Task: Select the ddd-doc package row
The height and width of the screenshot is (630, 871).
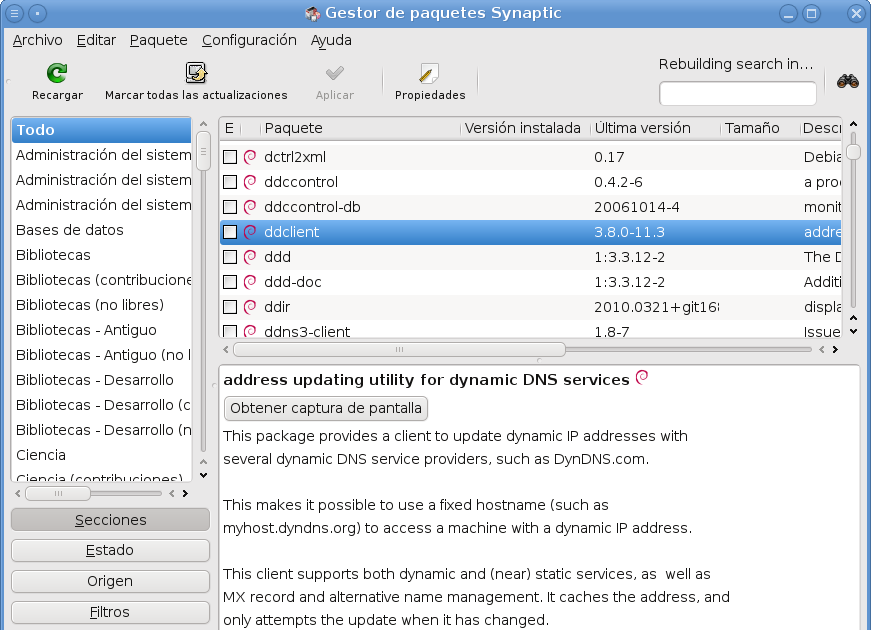Action: point(530,282)
